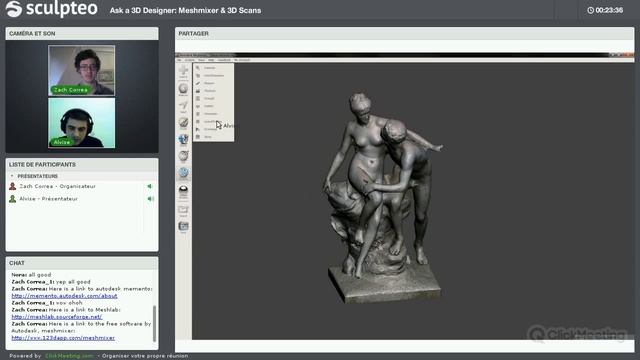The image size is (640, 360).
Task: Open the Shaders sphere tool
Action: [x=183, y=191]
